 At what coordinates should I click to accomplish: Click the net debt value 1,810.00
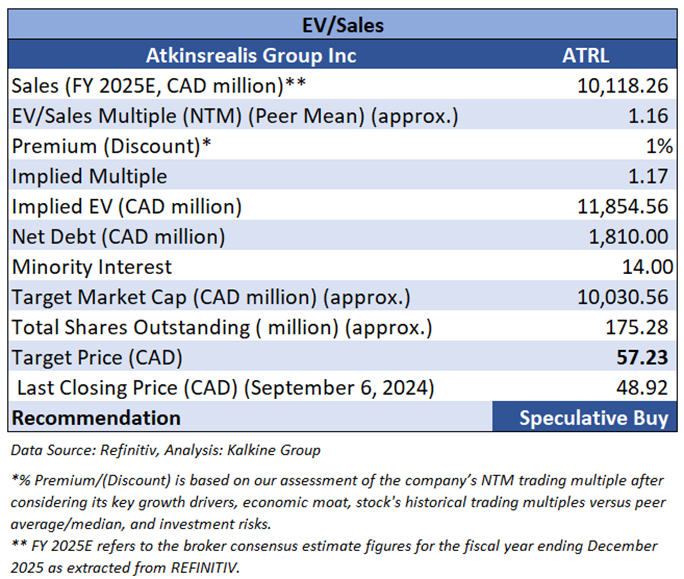click(x=629, y=237)
